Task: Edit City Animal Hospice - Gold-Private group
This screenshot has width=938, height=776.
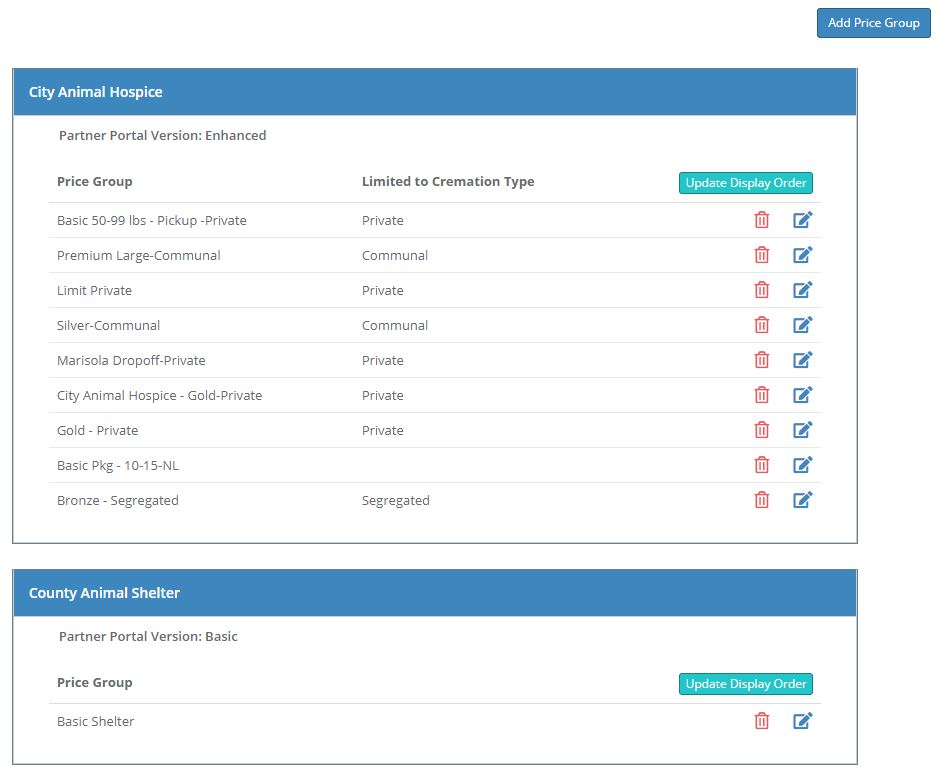Action: click(x=802, y=395)
